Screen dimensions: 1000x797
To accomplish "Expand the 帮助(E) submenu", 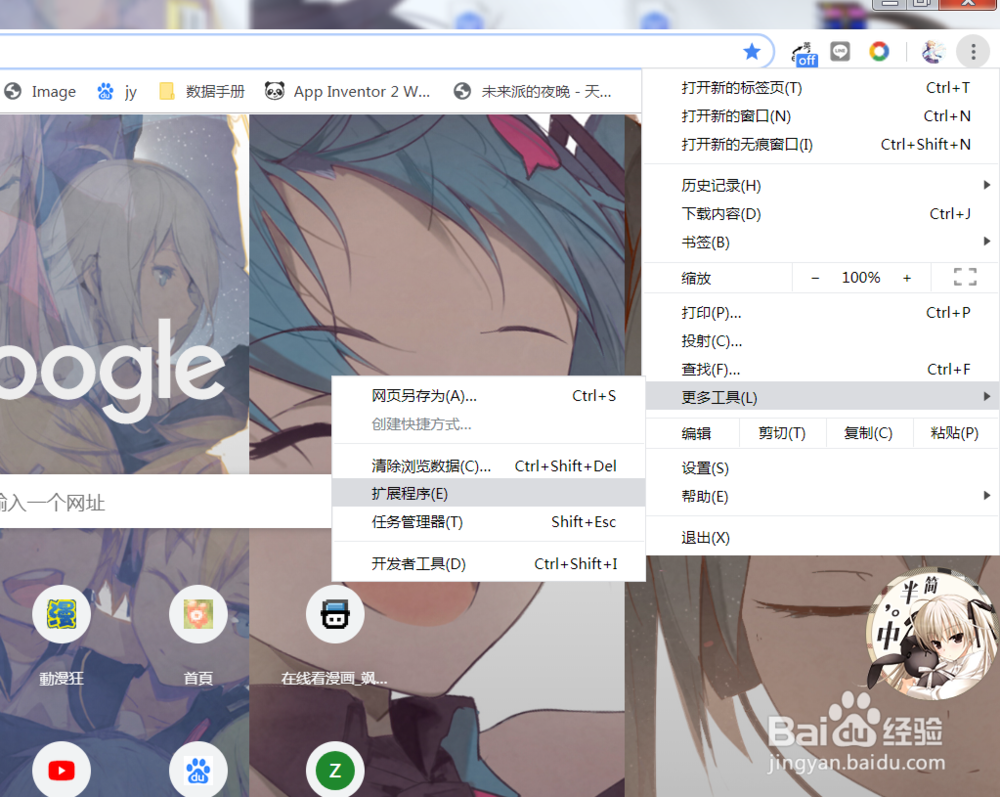I will click(821, 496).
